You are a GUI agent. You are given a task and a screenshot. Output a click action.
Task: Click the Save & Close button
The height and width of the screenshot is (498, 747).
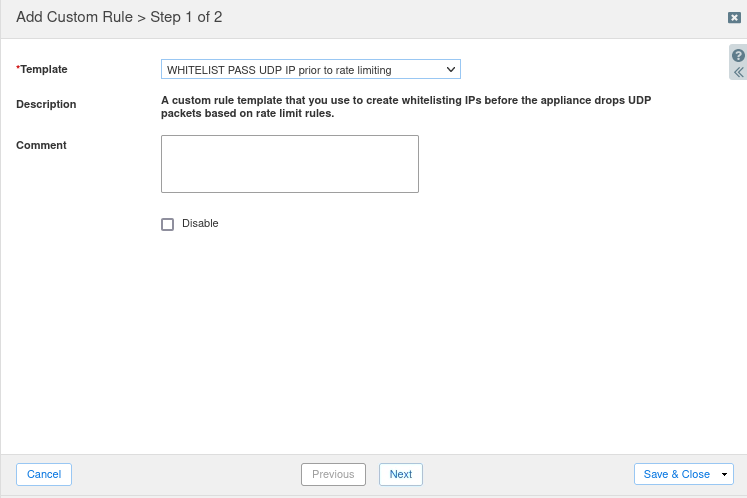675,474
